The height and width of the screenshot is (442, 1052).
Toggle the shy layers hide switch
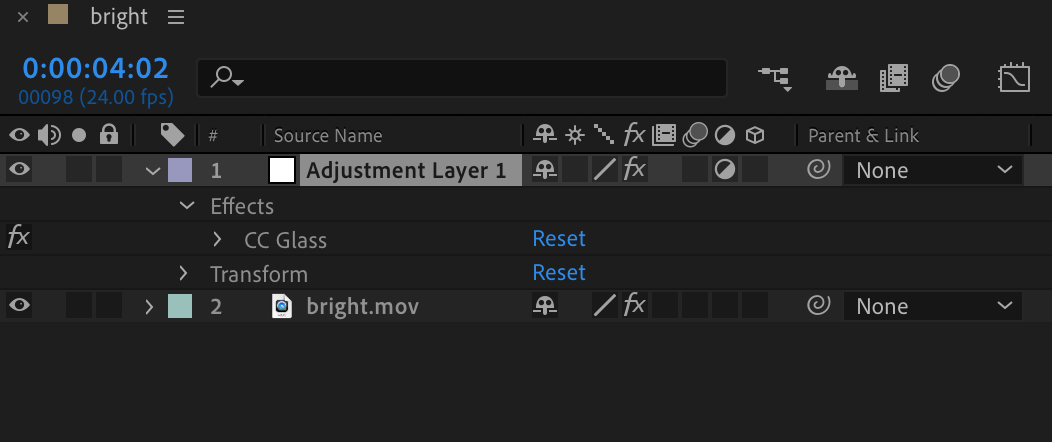(x=841, y=78)
